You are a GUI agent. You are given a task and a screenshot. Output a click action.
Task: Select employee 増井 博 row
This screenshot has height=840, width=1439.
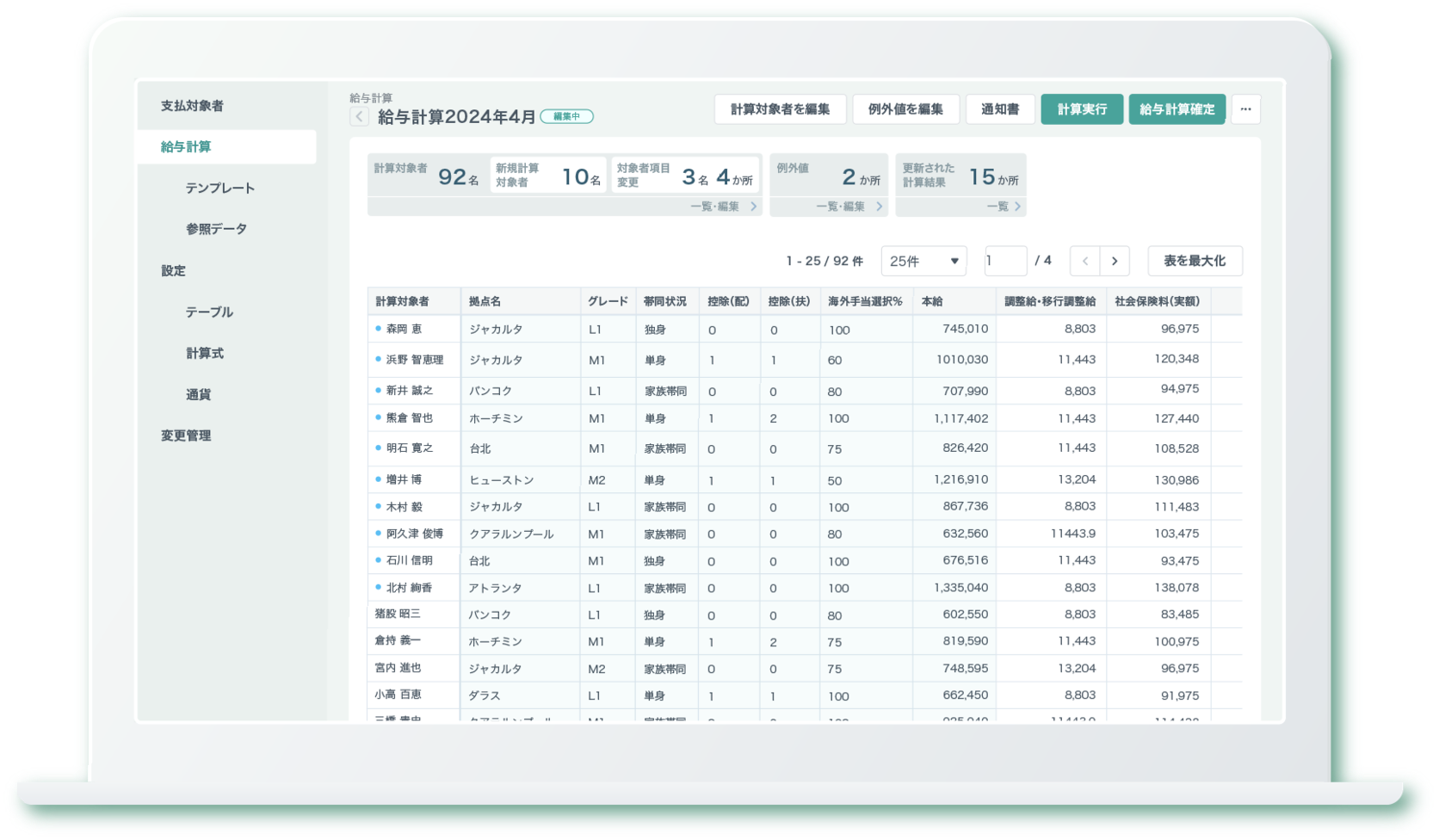805,480
